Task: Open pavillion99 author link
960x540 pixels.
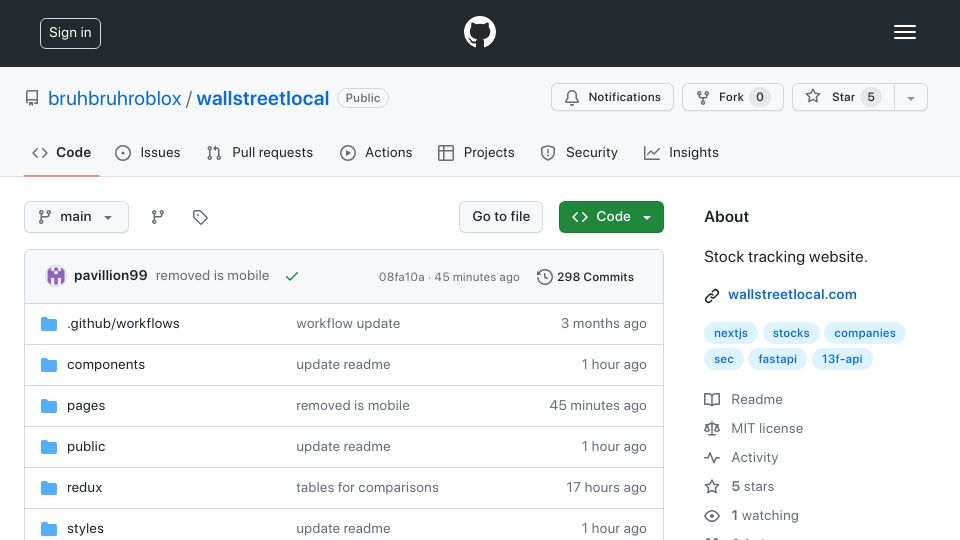Action: pos(110,276)
